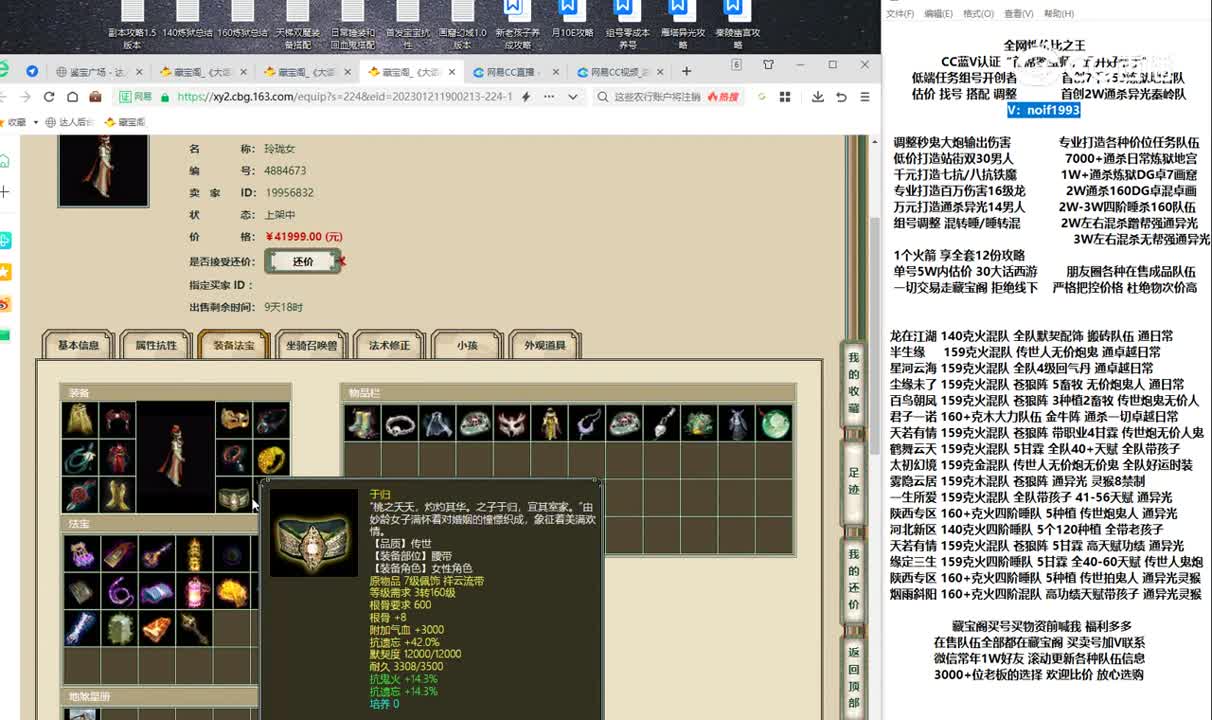
Task: Click the purple whip talisman icon
Action: [x=120, y=591]
